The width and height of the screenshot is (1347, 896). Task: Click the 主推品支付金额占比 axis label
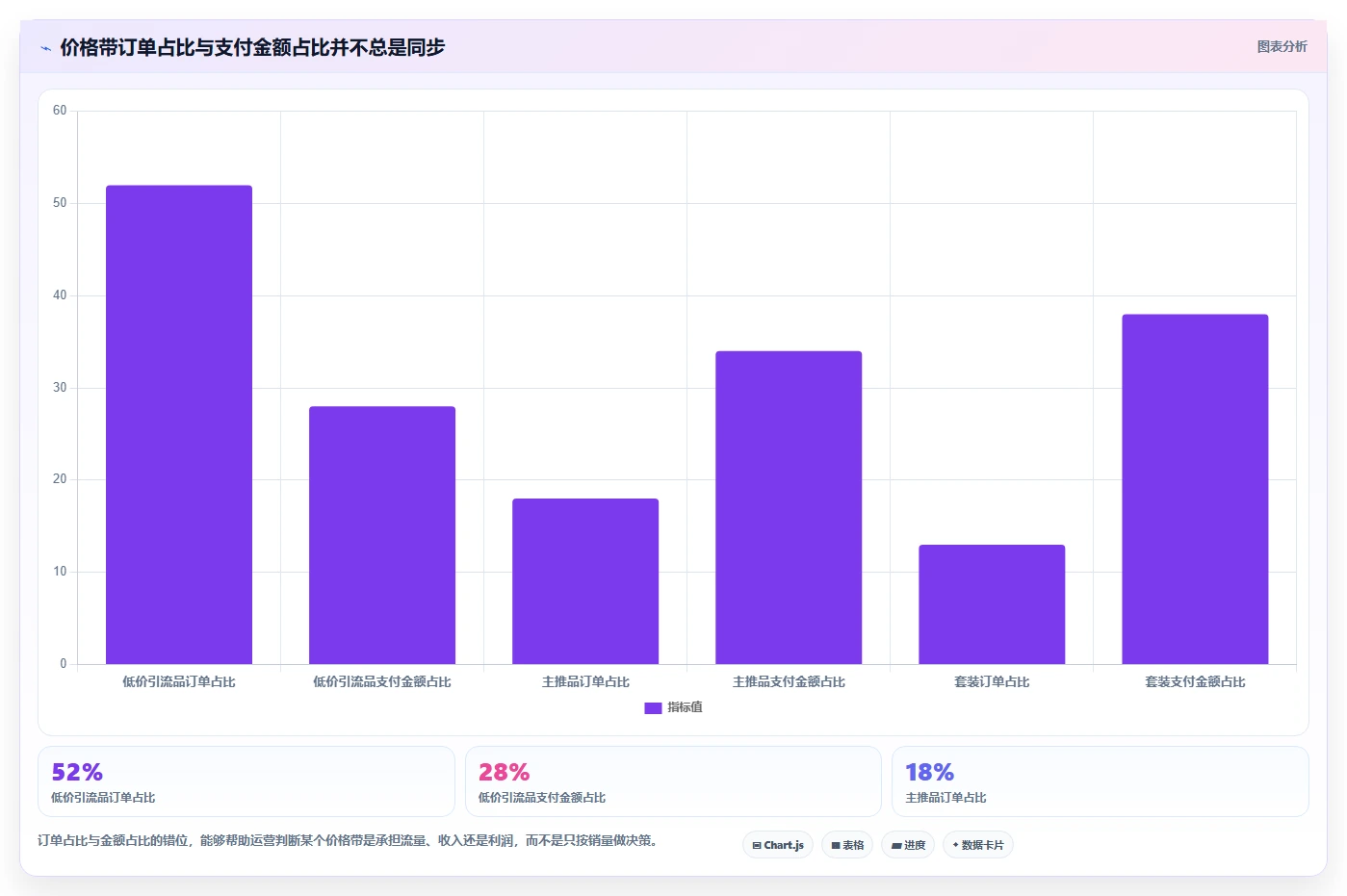point(789,681)
